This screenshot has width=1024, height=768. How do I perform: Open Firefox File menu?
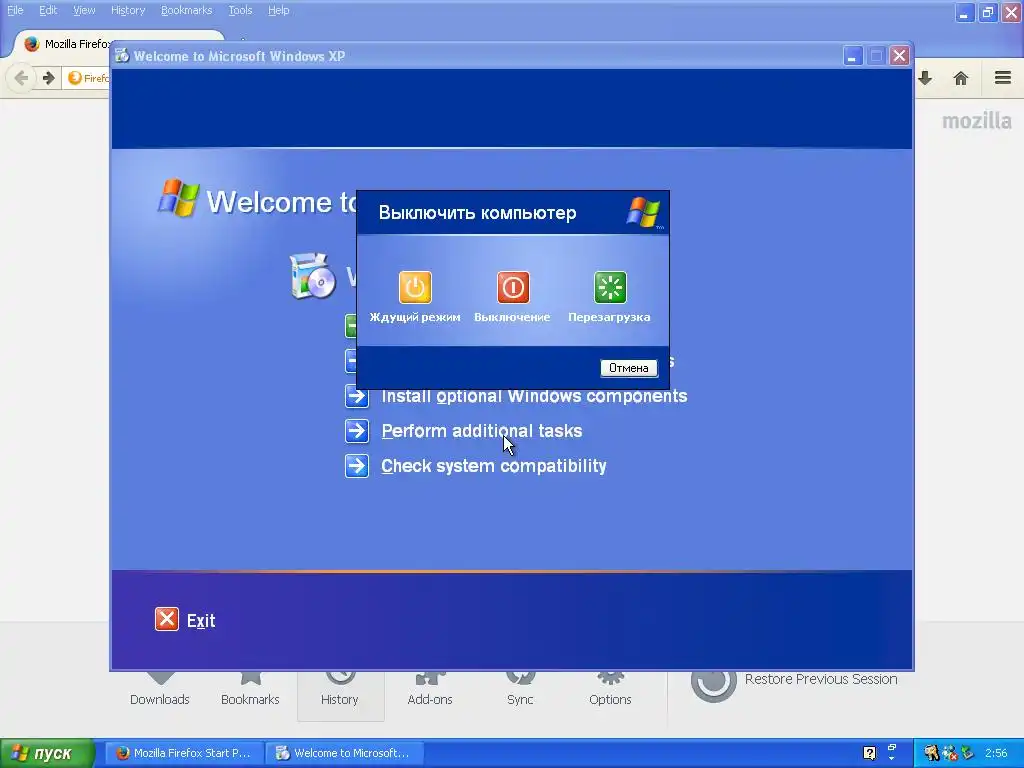(x=15, y=10)
